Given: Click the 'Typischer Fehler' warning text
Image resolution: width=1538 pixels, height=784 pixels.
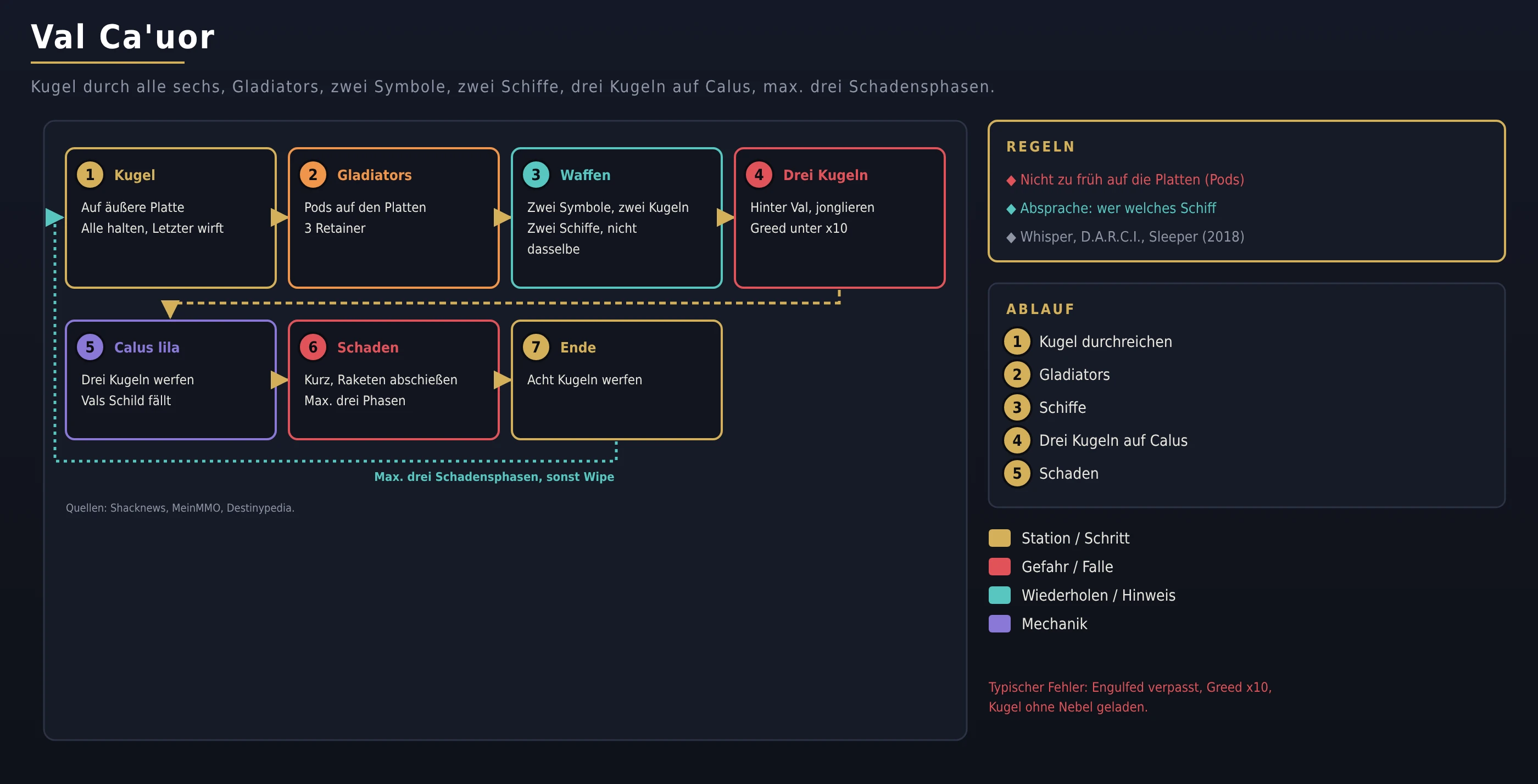Looking at the screenshot, I should pyautogui.click(x=1130, y=697).
